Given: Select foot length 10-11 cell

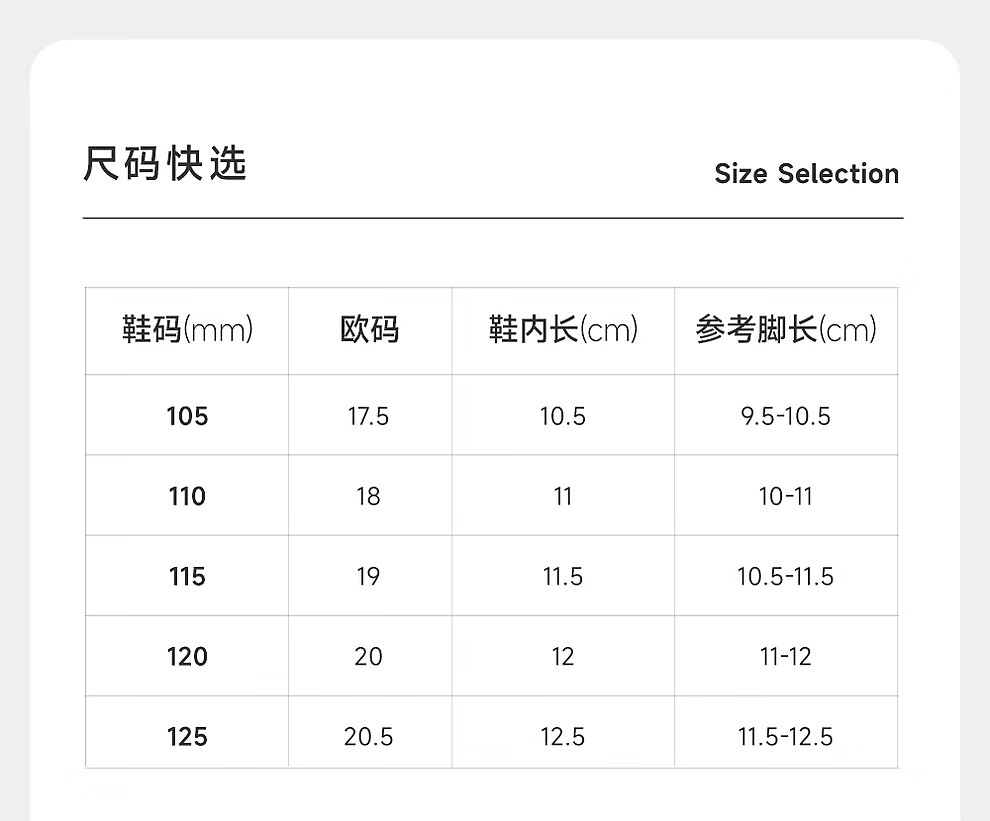Looking at the screenshot, I should click(785, 496).
